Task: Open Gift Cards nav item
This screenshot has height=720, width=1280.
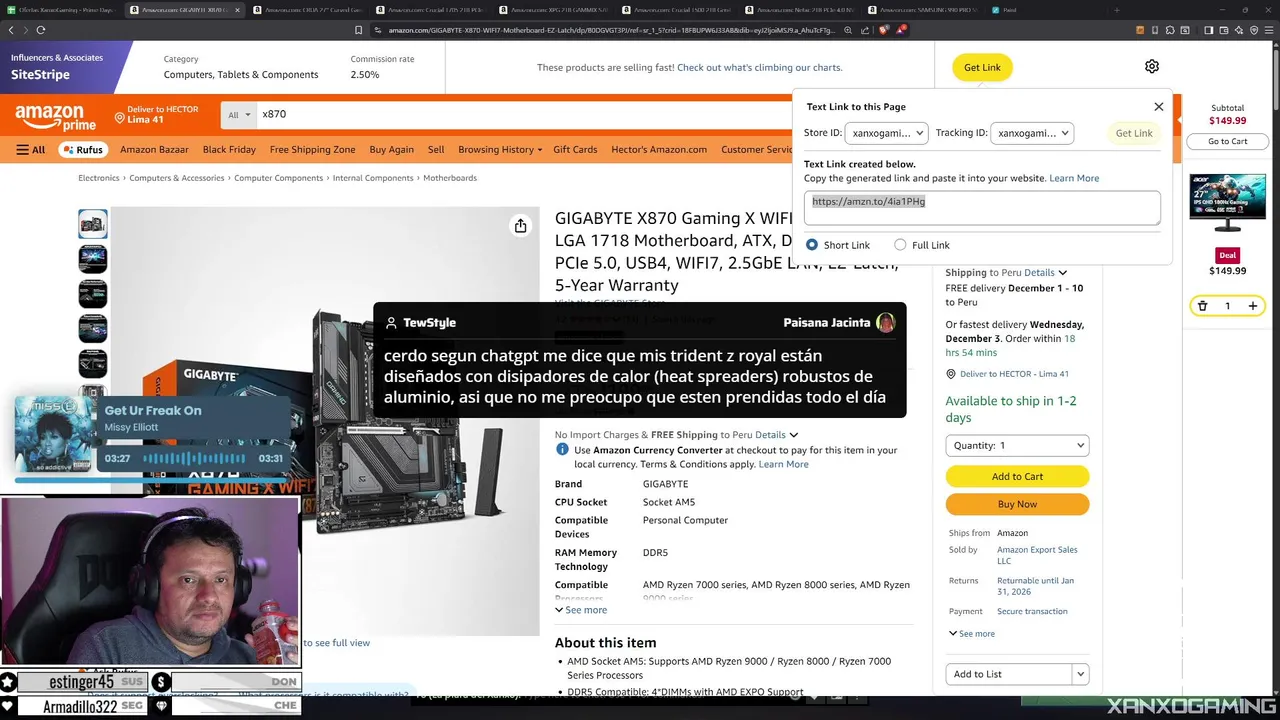Action: [x=575, y=150]
